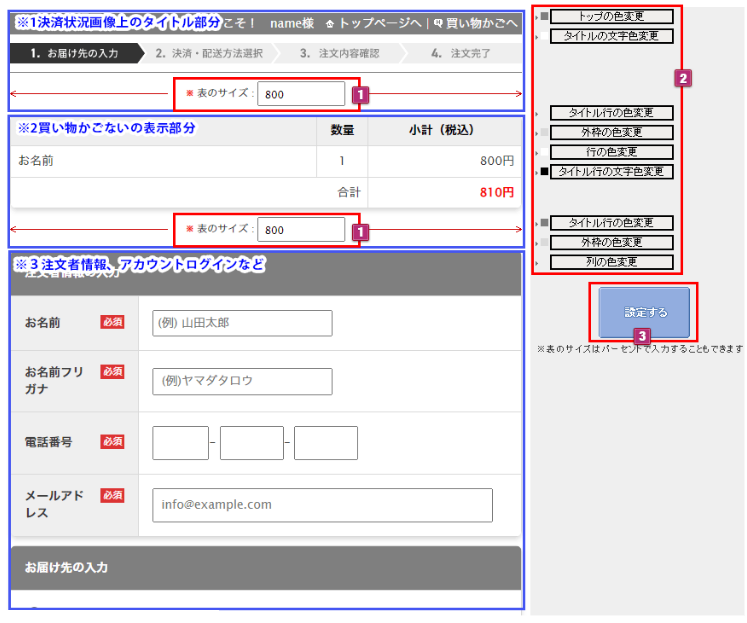Click the お名前 field showing 山田太郎

click(x=242, y=323)
